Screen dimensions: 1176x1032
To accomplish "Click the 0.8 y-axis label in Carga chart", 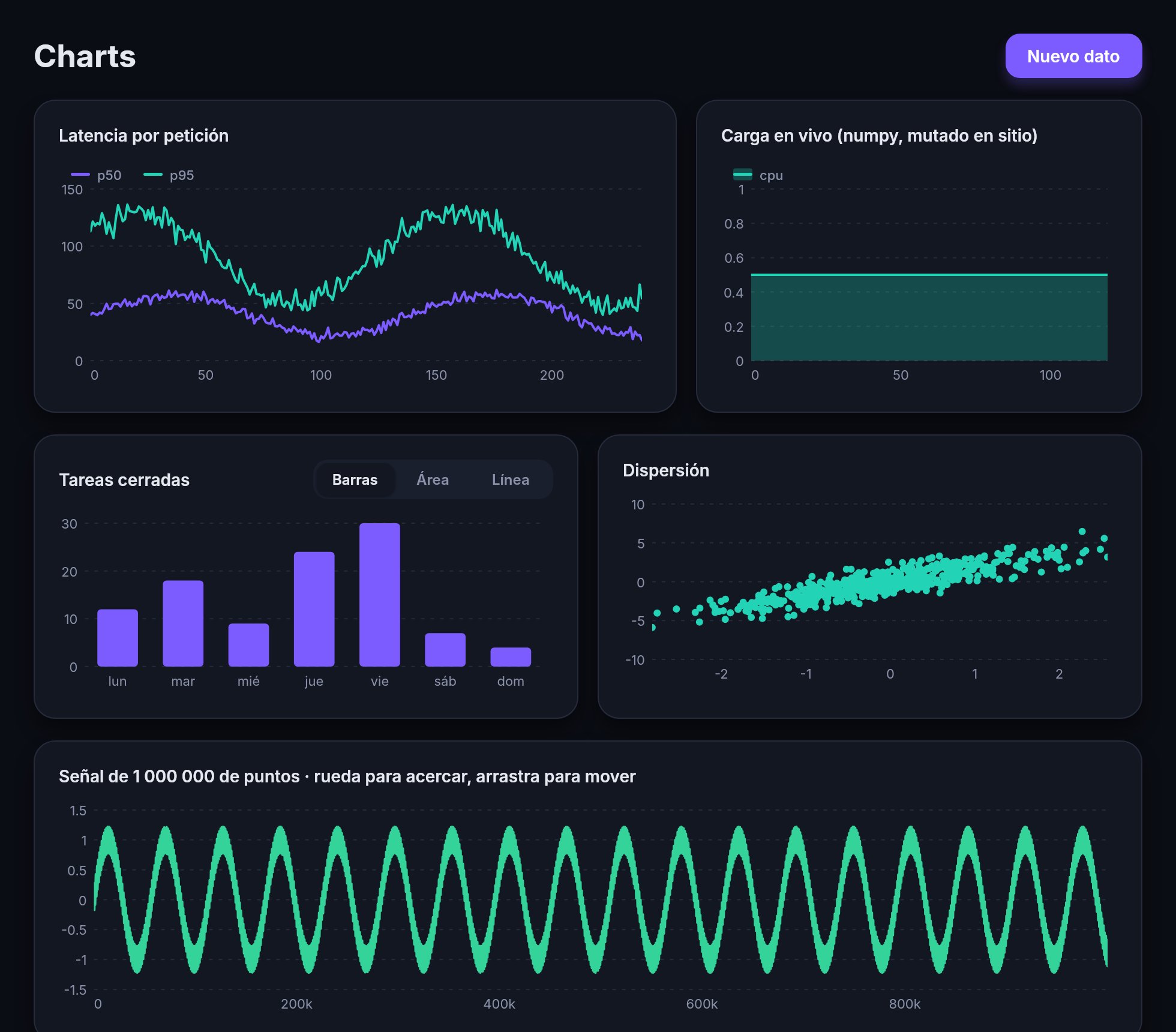I will (x=734, y=224).
